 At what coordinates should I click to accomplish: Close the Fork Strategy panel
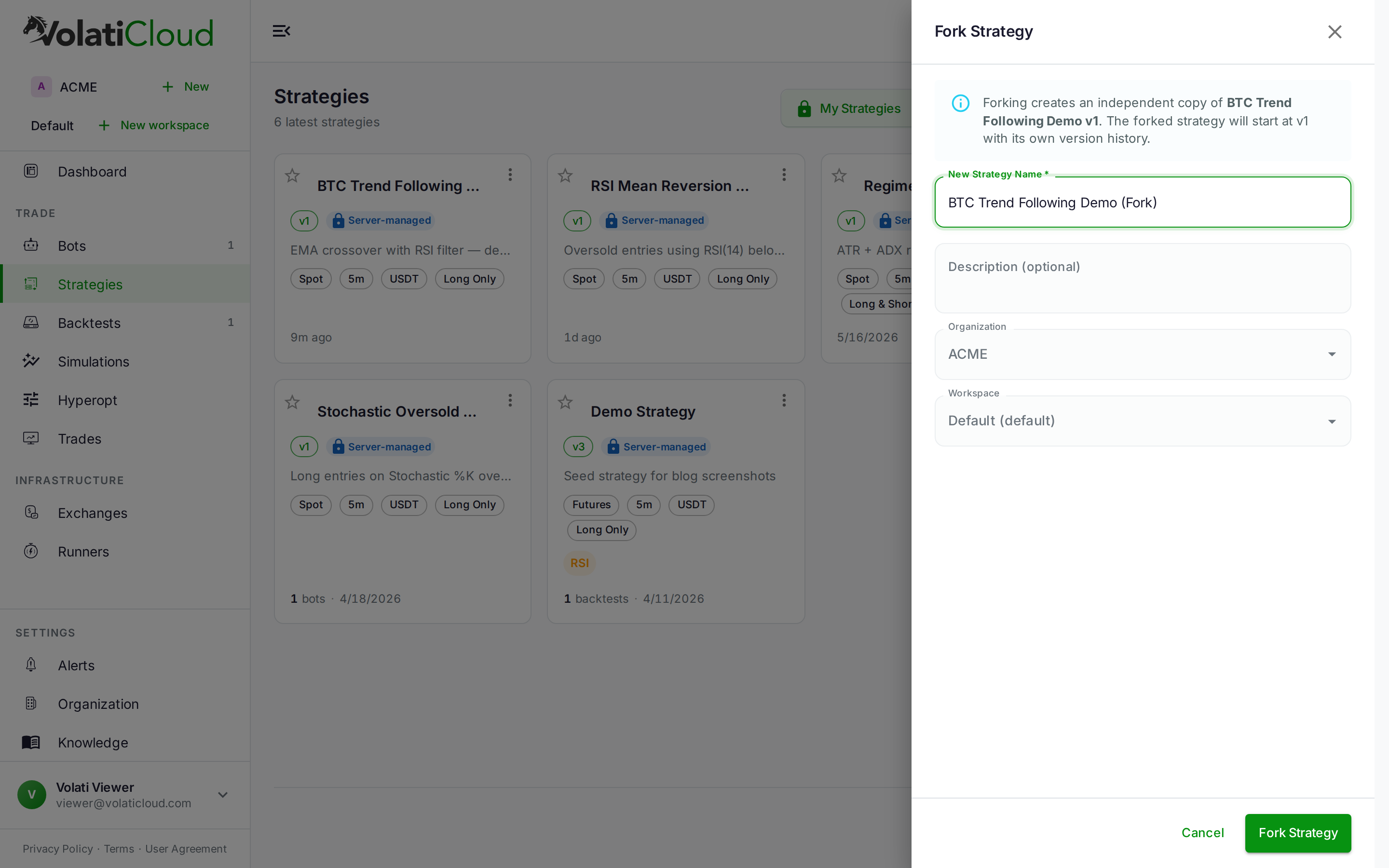[1335, 31]
